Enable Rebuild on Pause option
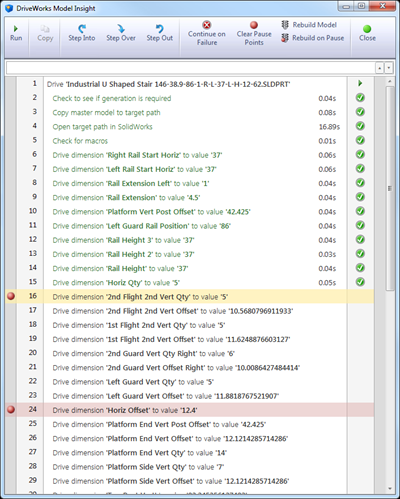 click(312, 38)
